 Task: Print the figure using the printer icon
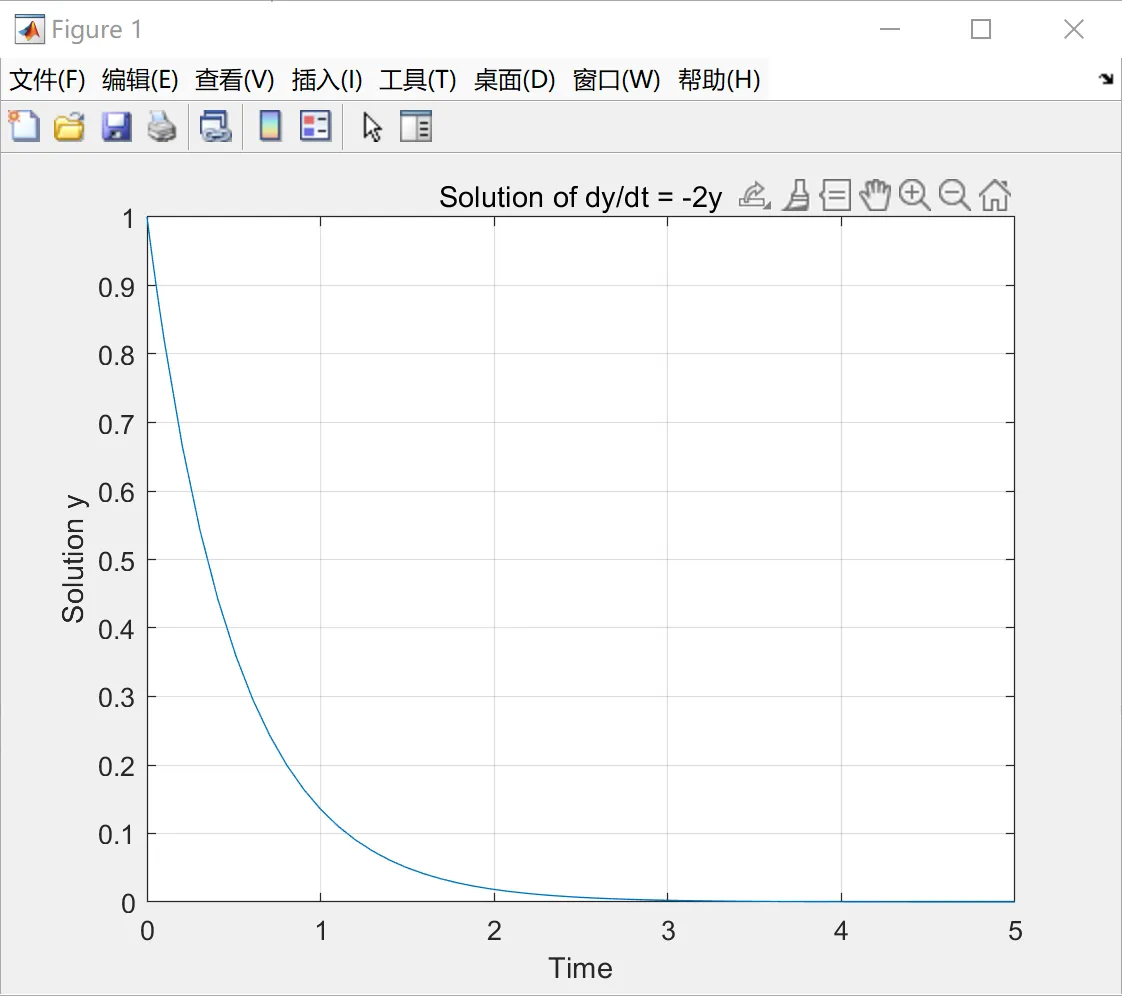[x=162, y=127]
